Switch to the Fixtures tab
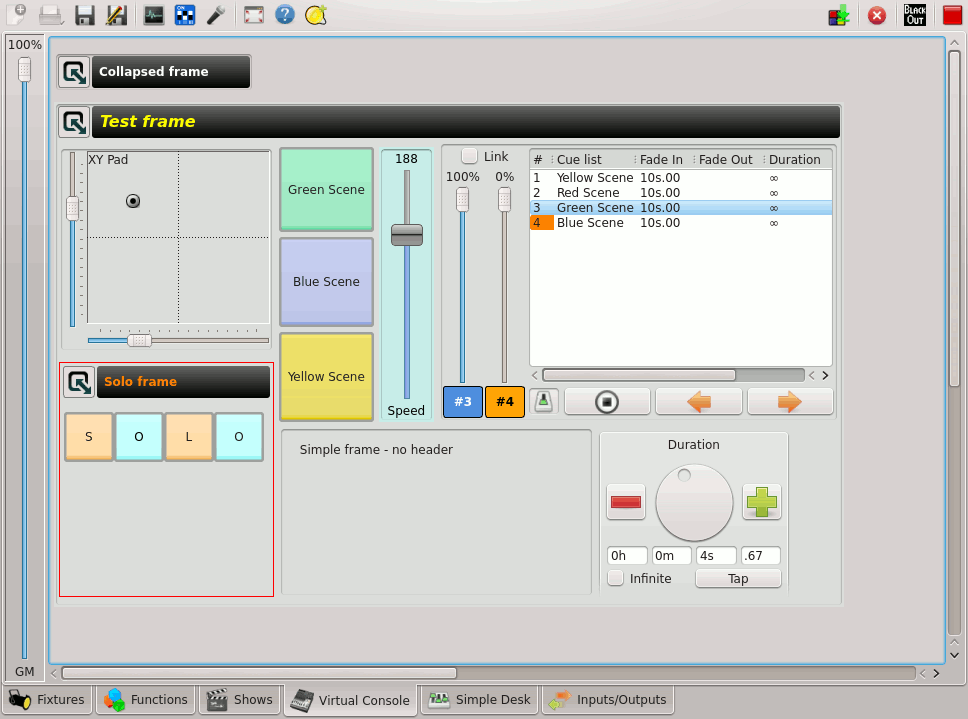The height and width of the screenshot is (719, 968). pos(48,700)
